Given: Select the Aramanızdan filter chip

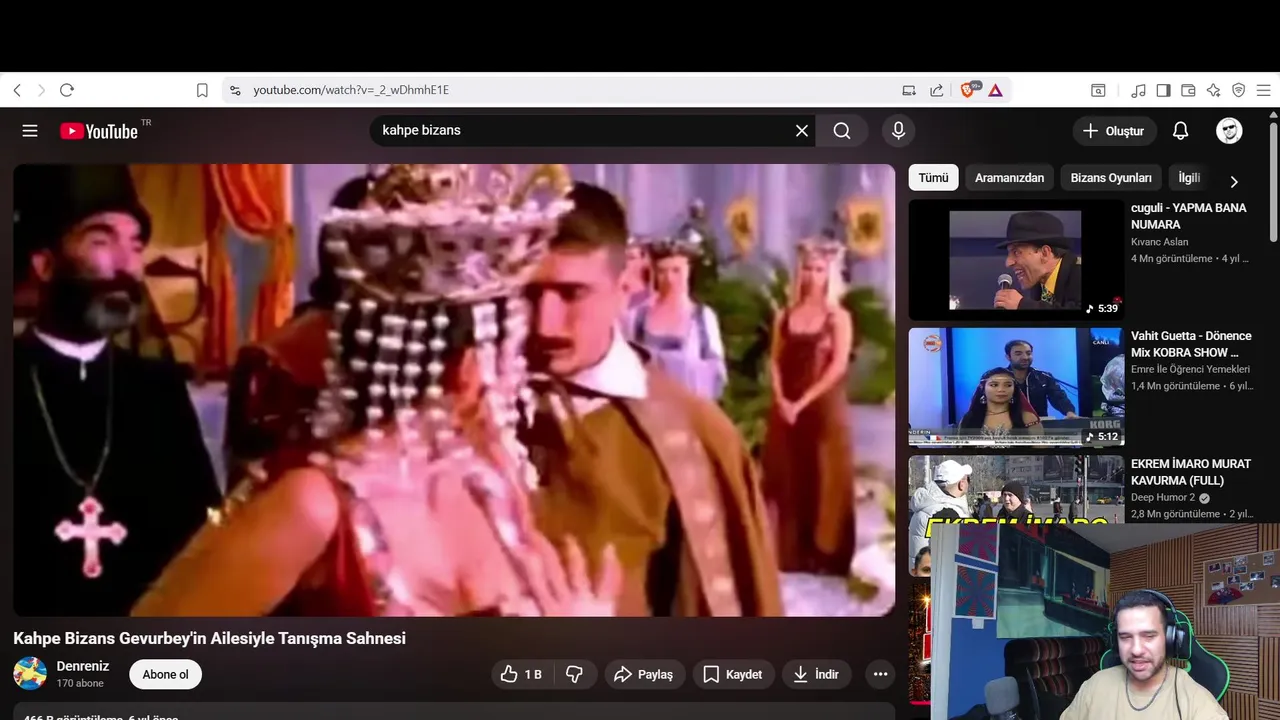Looking at the screenshot, I should click(x=1009, y=178).
